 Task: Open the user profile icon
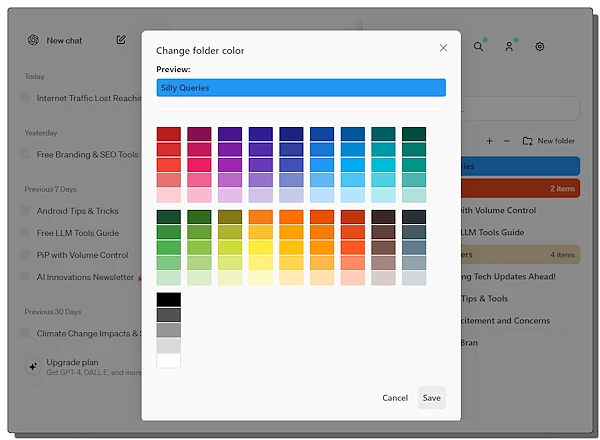coord(509,47)
